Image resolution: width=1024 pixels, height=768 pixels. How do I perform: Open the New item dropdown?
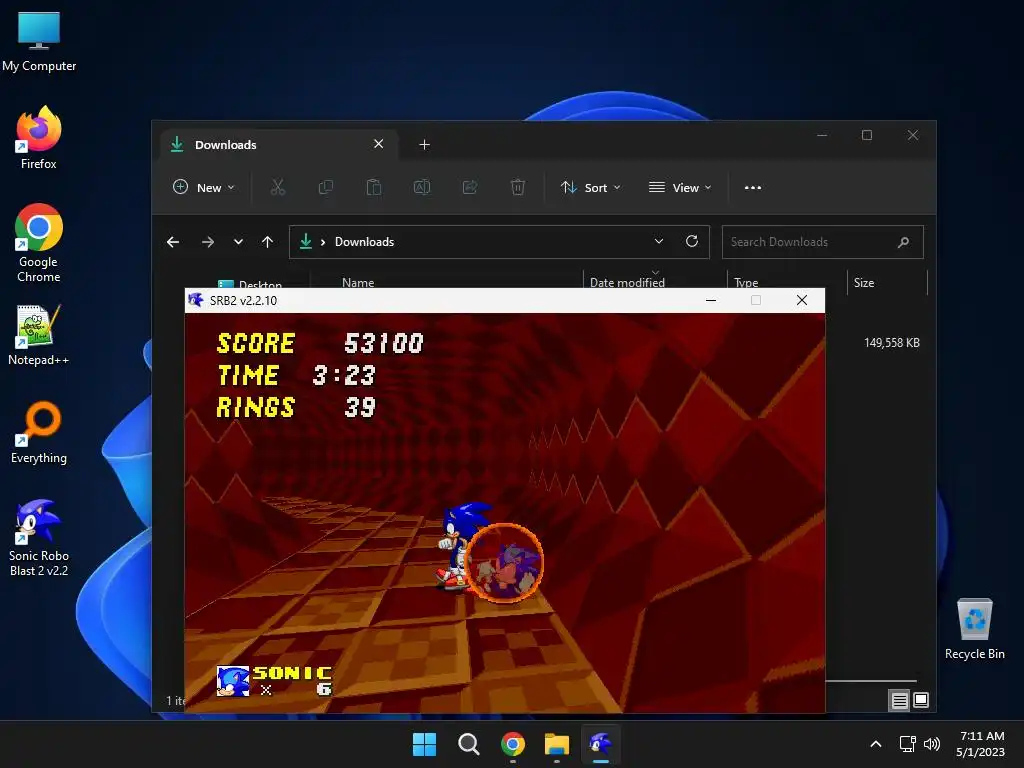pos(204,187)
